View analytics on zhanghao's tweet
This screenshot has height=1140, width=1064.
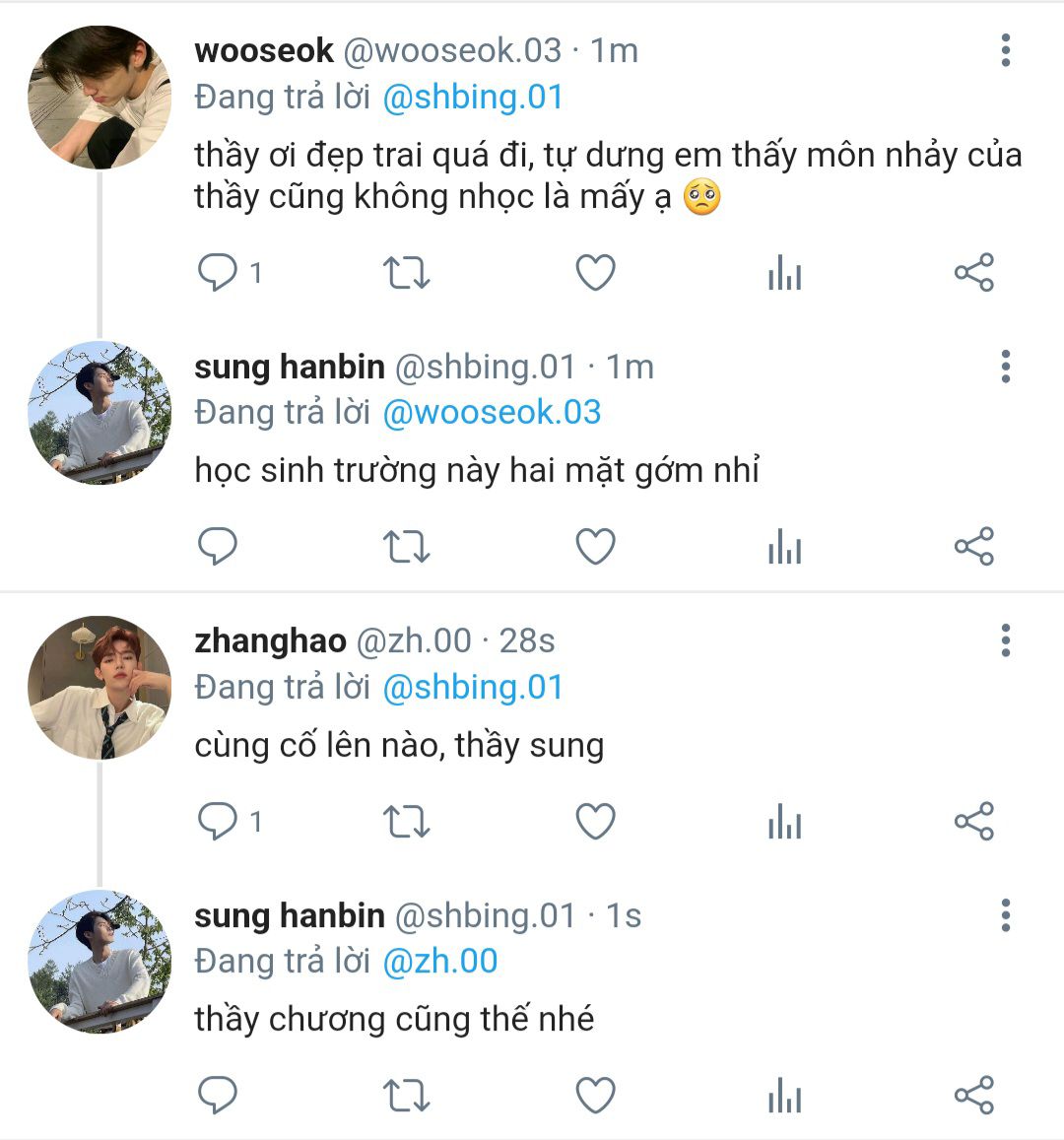click(785, 822)
